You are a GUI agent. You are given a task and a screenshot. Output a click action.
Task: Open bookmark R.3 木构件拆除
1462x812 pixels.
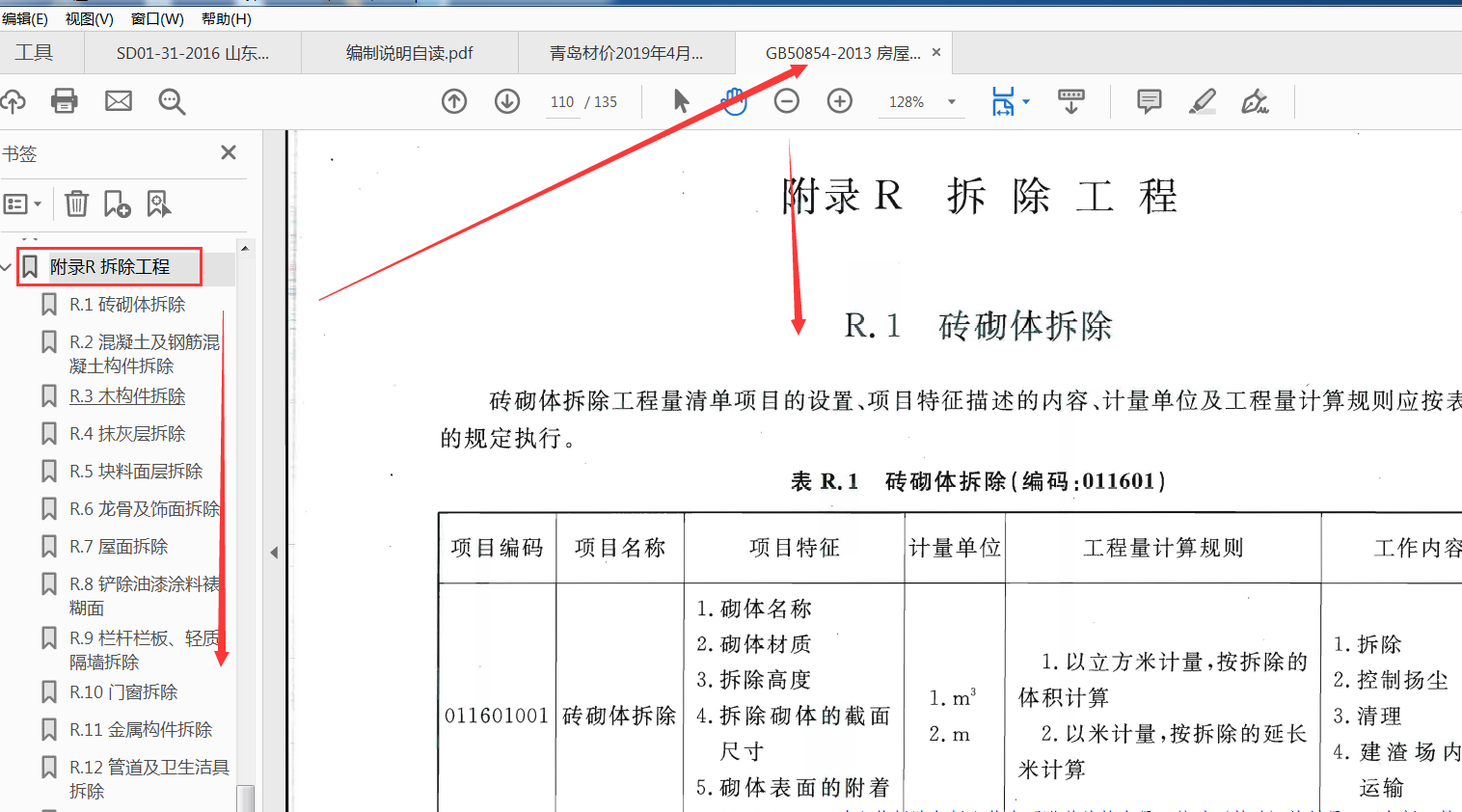tap(127, 396)
